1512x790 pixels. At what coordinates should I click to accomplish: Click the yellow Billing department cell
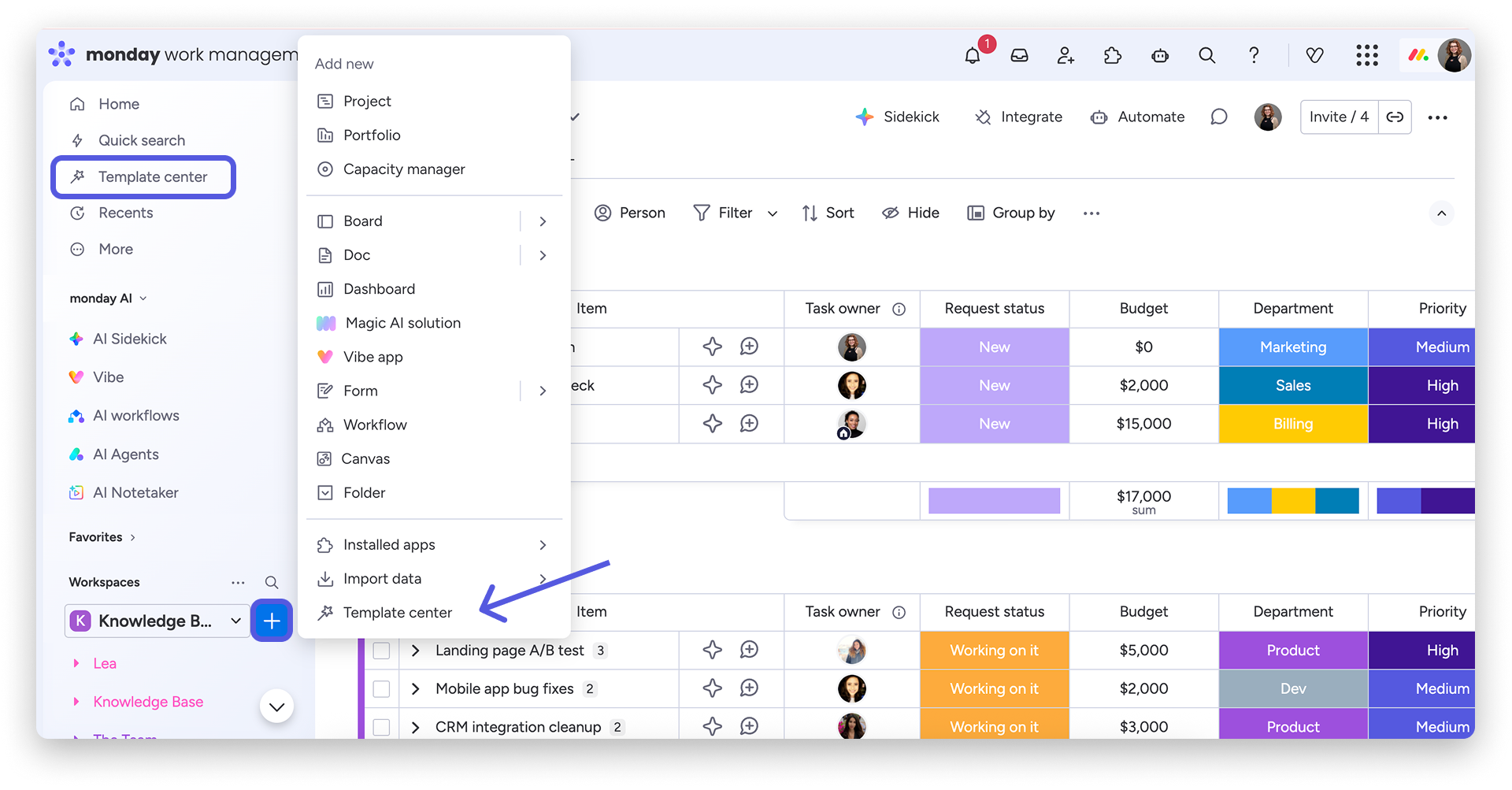1292,424
